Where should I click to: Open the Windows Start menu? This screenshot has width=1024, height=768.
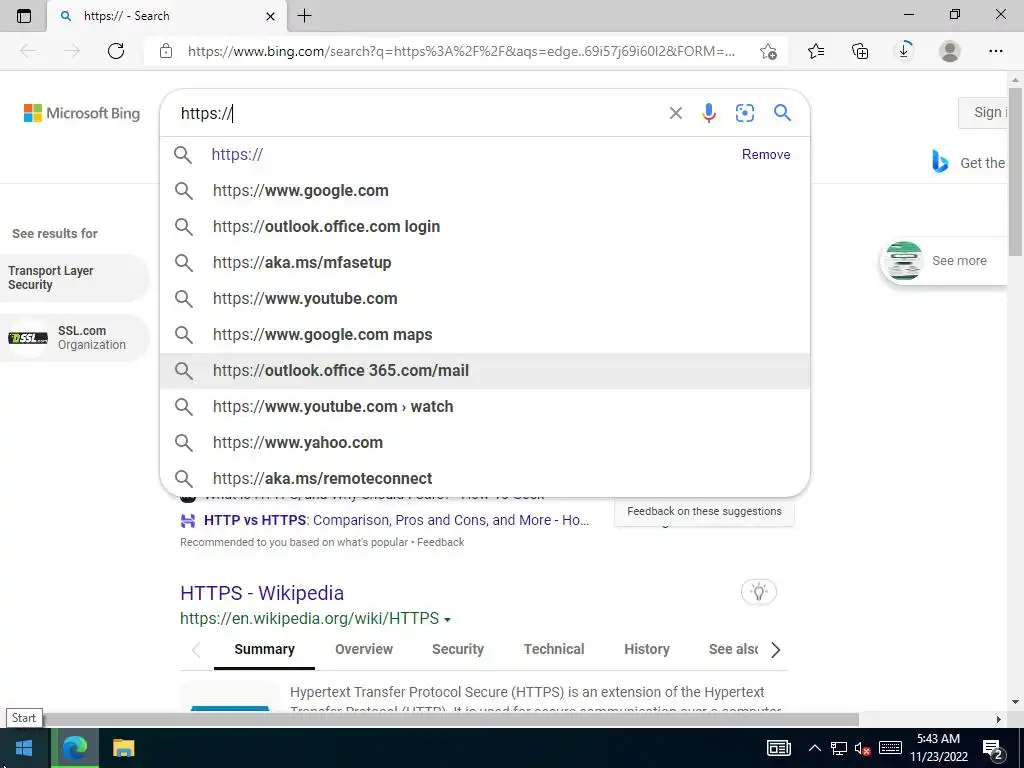click(x=24, y=748)
